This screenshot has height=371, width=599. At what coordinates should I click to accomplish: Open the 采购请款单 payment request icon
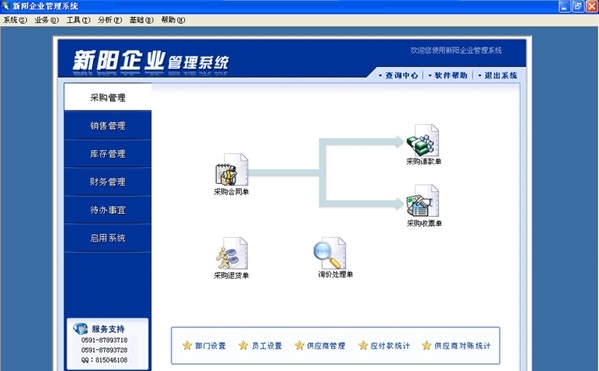[x=423, y=140]
